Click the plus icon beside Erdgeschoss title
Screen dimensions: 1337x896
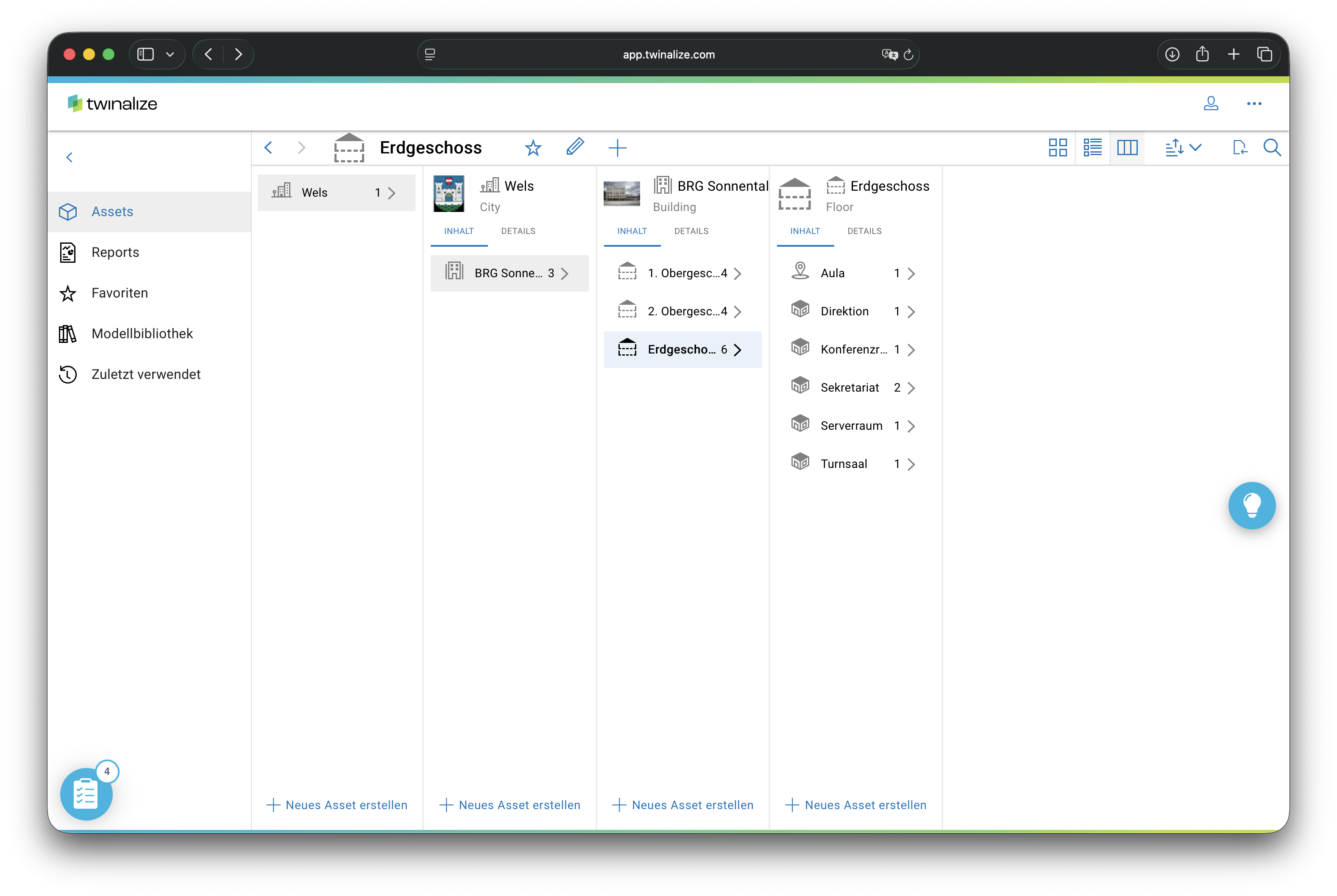pos(617,148)
